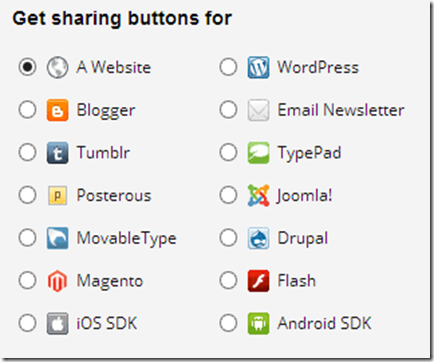The height and width of the screenshot is (362, 434).
Task: Click the Email Newsletter label text
Action: [341, 110]
